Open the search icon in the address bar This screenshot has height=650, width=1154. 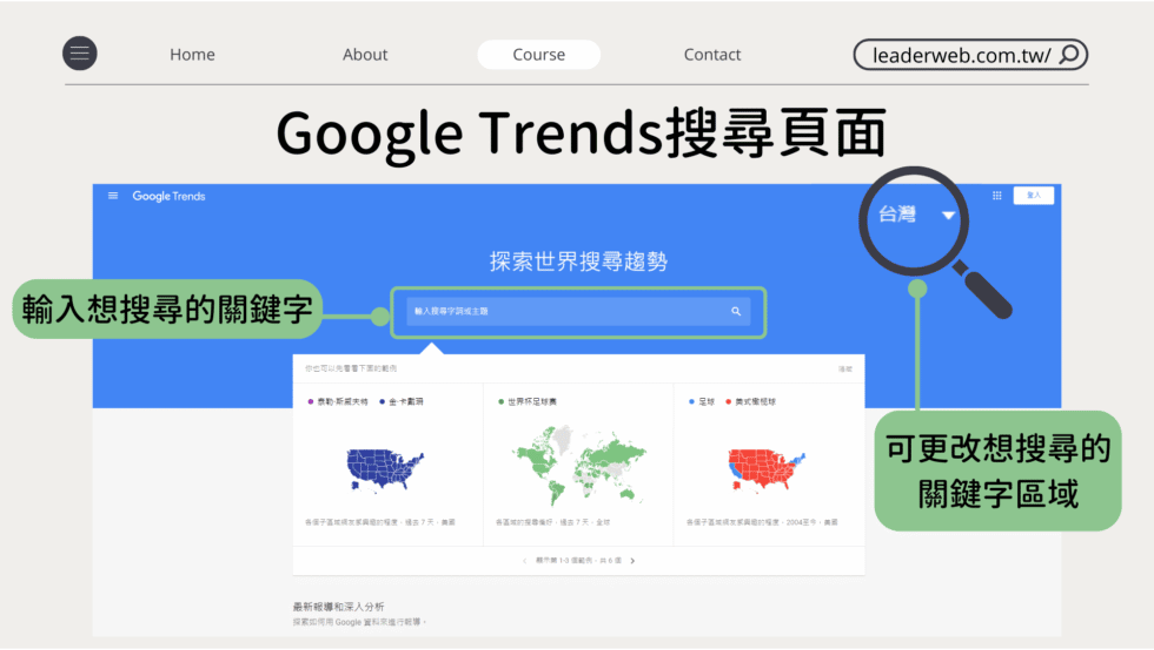coord(1072,54)
